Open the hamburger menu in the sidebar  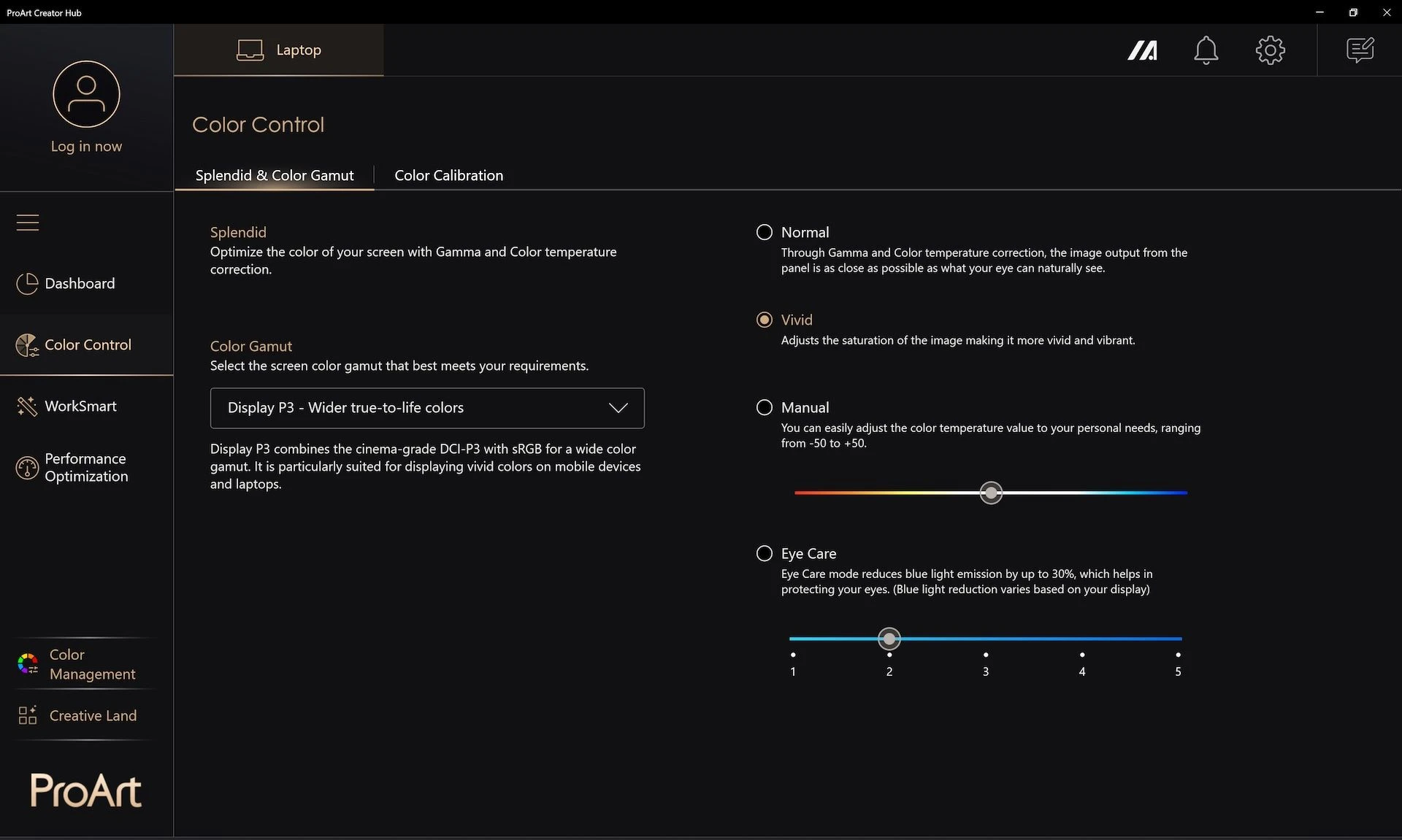[28, 222]
